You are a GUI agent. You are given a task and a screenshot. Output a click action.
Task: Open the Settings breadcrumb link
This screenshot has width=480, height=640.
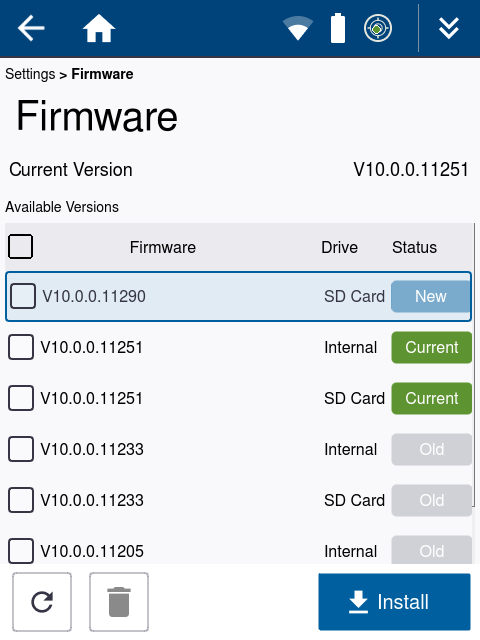30,74
